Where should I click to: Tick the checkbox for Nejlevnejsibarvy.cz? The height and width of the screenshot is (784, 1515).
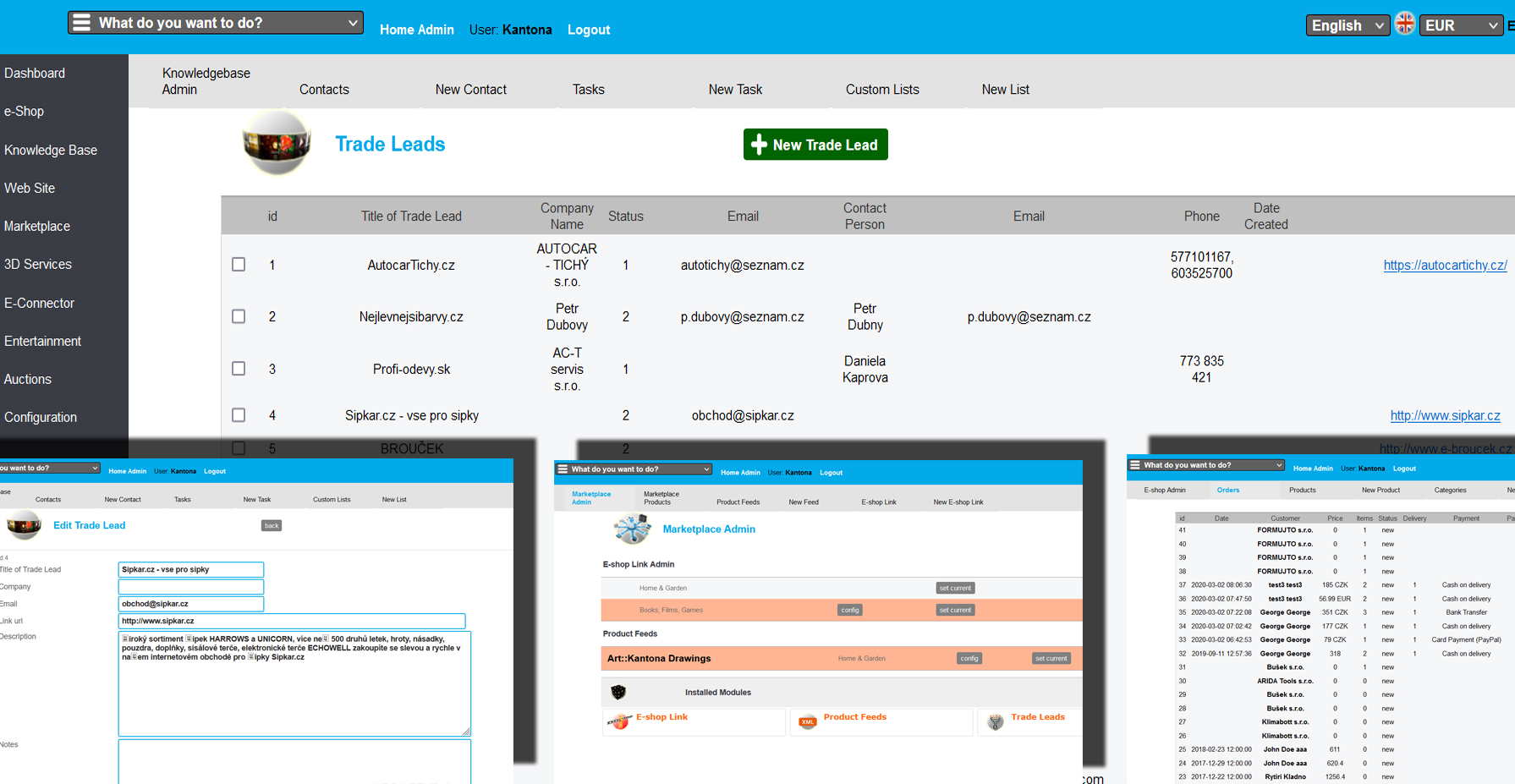239,316
